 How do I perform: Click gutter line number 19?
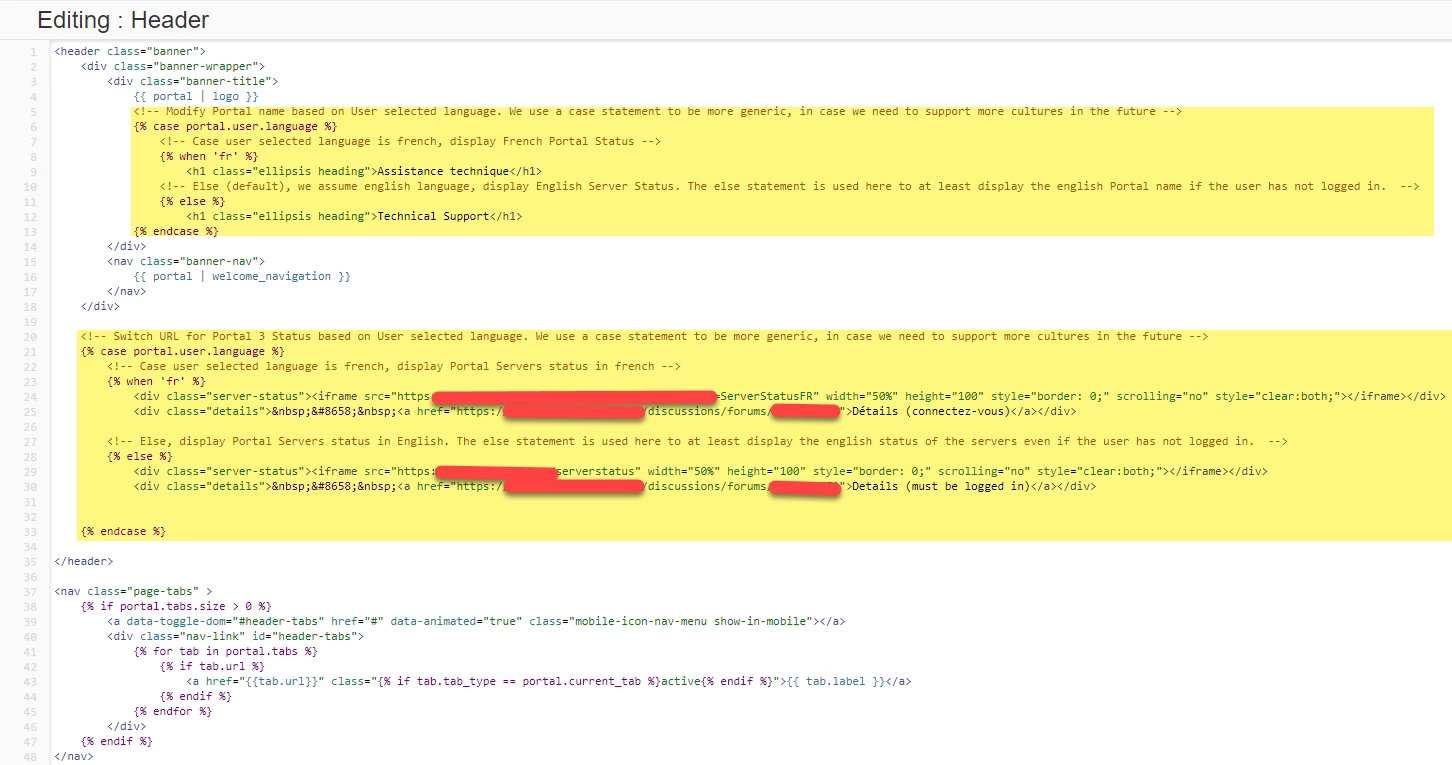tap(32, 321)
